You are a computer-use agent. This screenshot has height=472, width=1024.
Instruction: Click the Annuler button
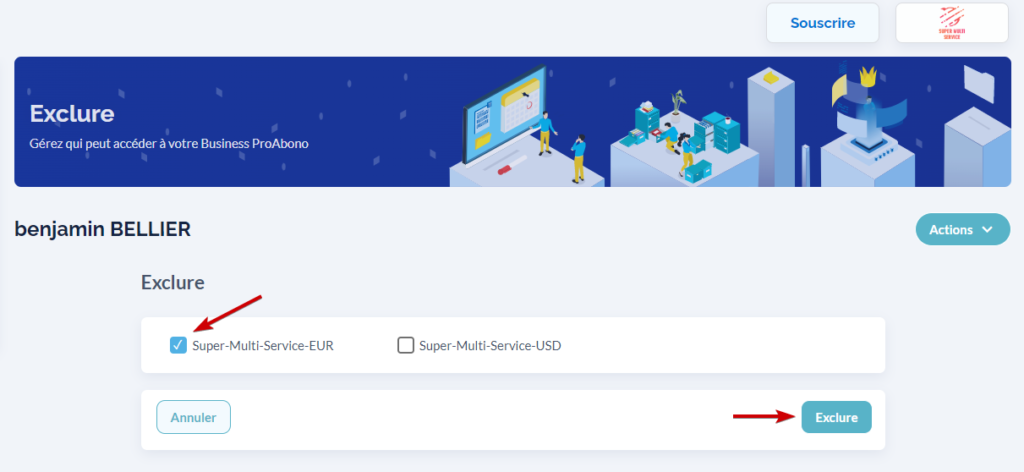click(193, 417)
